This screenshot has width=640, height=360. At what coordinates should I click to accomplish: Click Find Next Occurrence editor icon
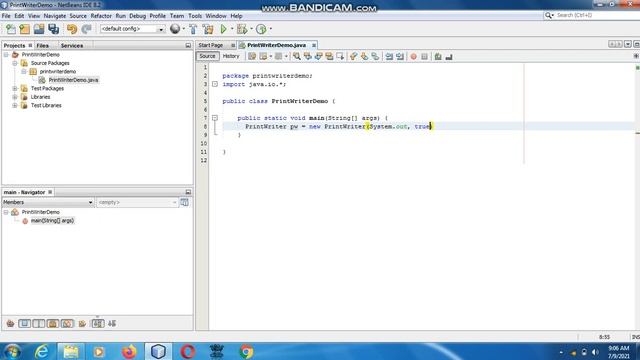(x=318, y=56)
